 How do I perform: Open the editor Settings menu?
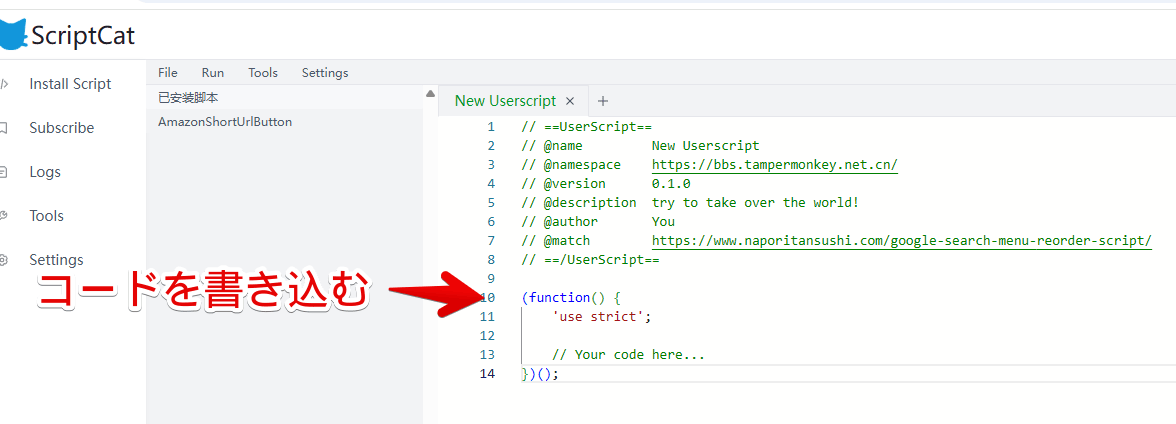tap(325, 73)
